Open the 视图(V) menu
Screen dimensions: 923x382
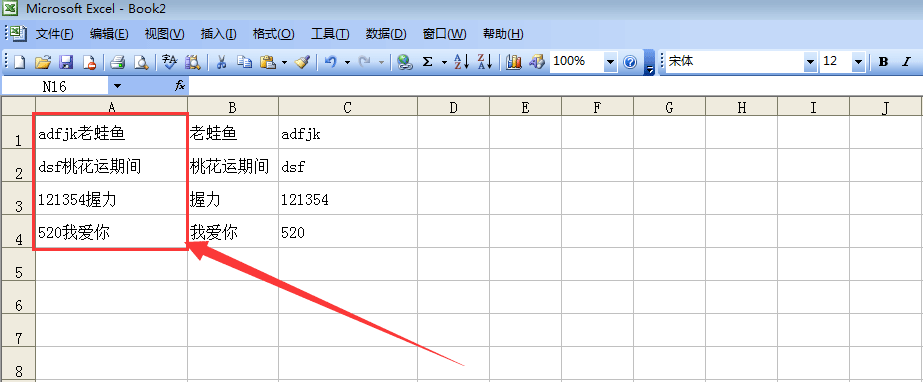pyautogui.click(x=164, y=34)
